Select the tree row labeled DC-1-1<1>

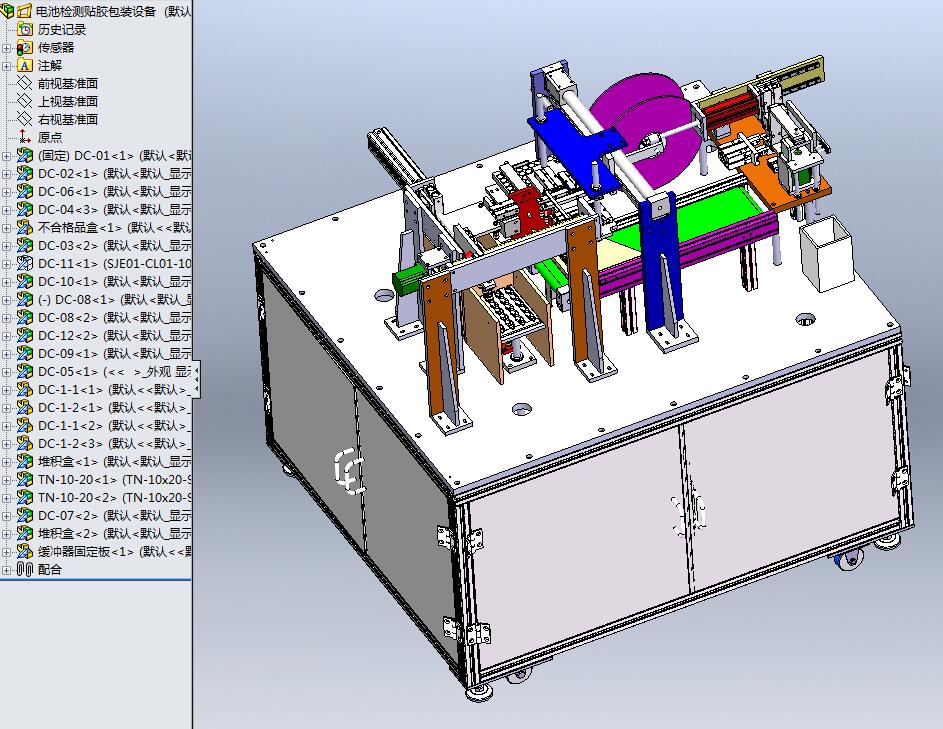96,389
